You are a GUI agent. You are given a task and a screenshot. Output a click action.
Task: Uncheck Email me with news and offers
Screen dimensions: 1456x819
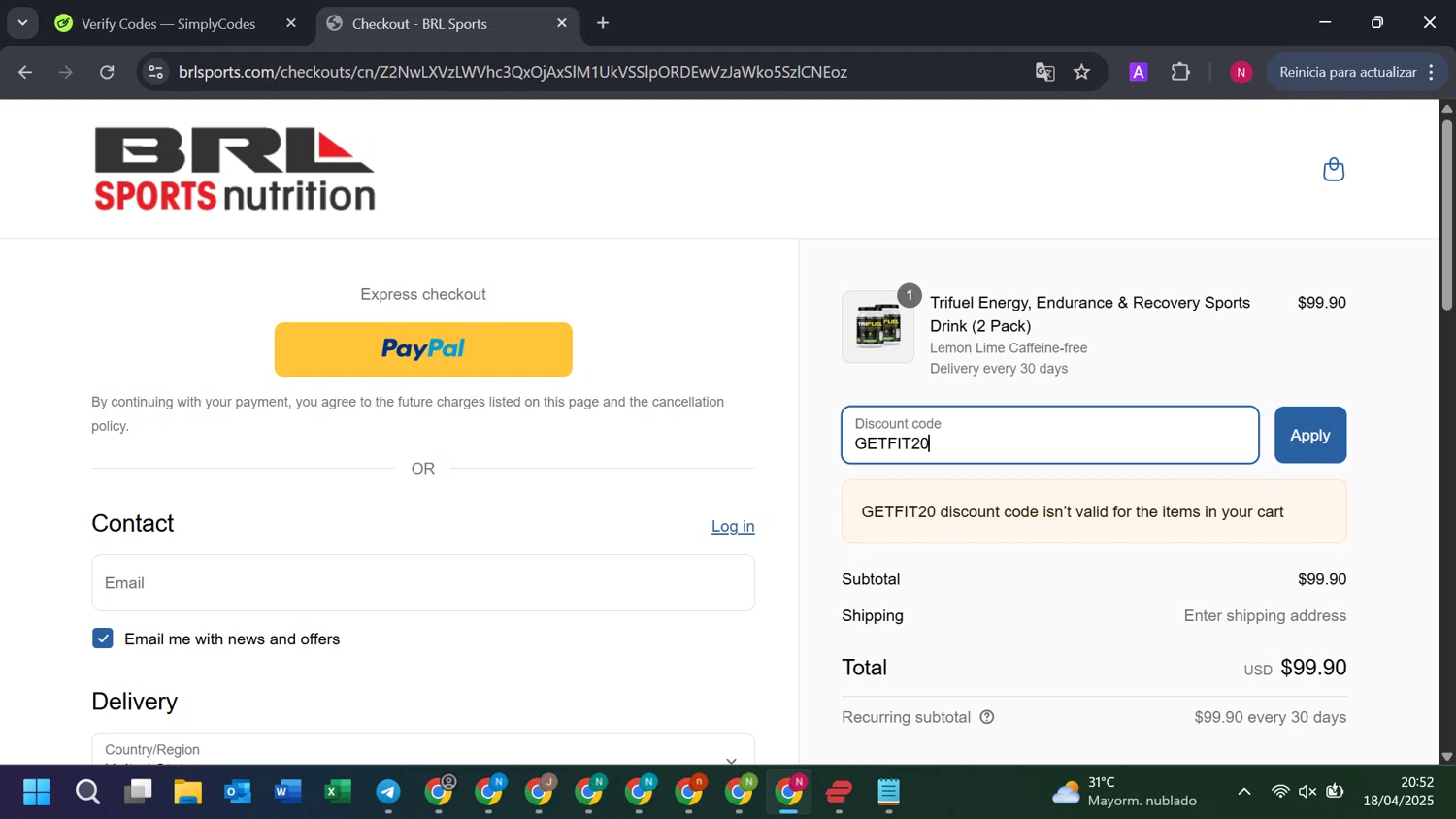pyautogui.click(x=103, y=639)
